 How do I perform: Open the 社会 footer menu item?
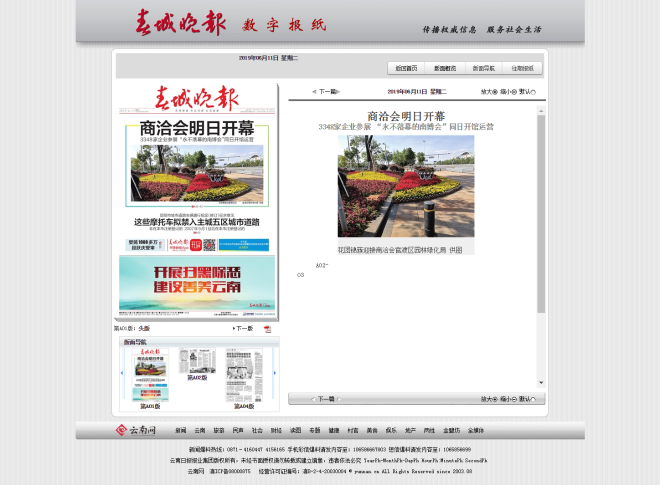[x=257, y=430]
